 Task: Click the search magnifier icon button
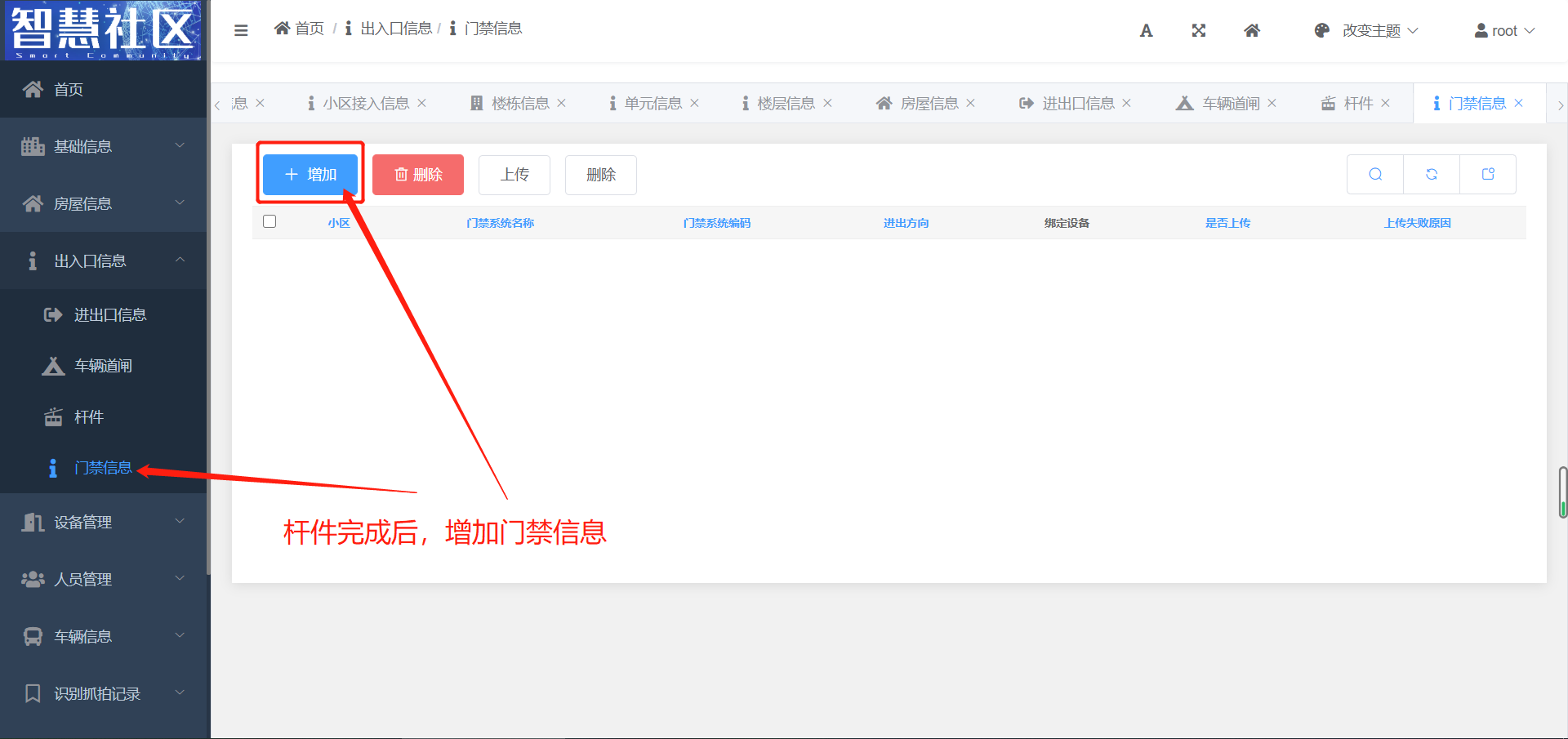(x=1375, y=174)
